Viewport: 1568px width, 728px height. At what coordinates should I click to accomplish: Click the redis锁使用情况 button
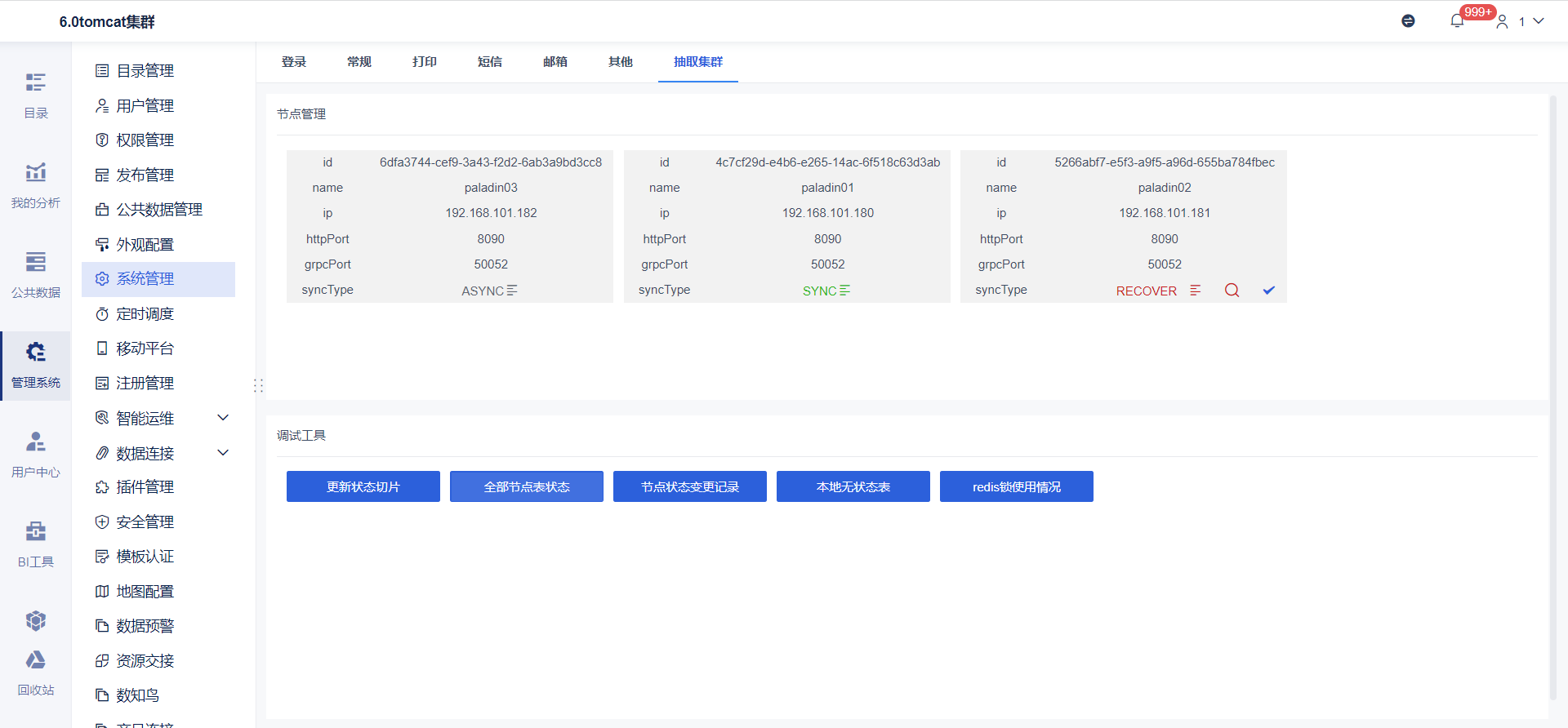point(1017,486)
